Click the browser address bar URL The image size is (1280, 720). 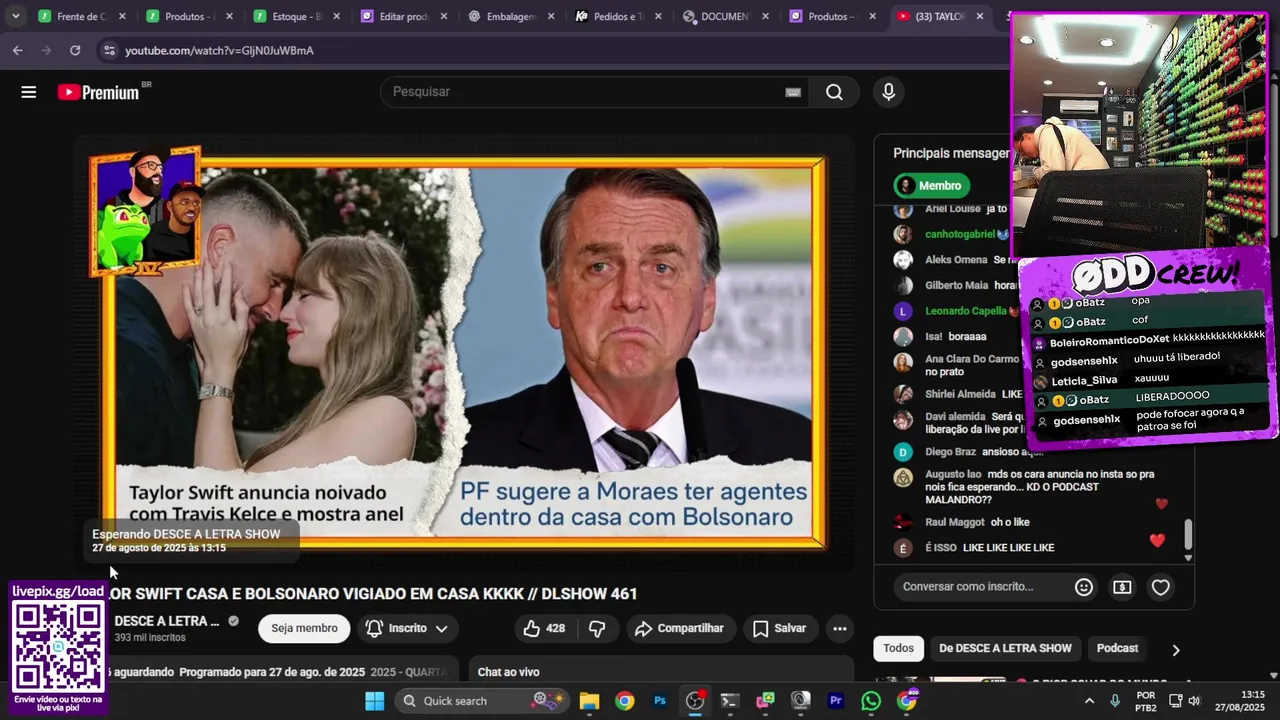(219, 50)
